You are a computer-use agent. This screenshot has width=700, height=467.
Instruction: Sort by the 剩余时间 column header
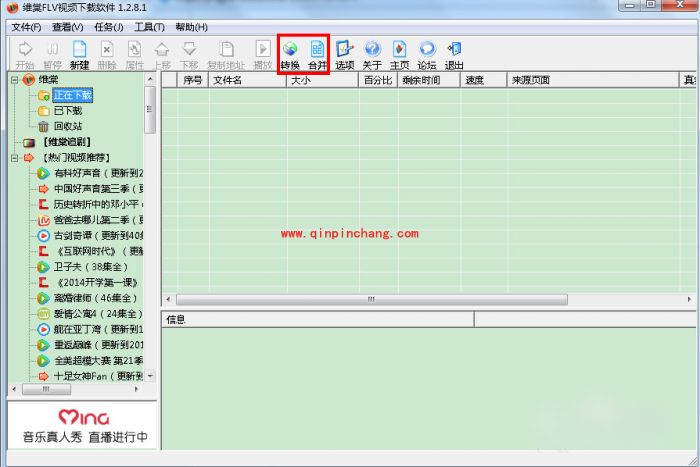click(429, 80)
